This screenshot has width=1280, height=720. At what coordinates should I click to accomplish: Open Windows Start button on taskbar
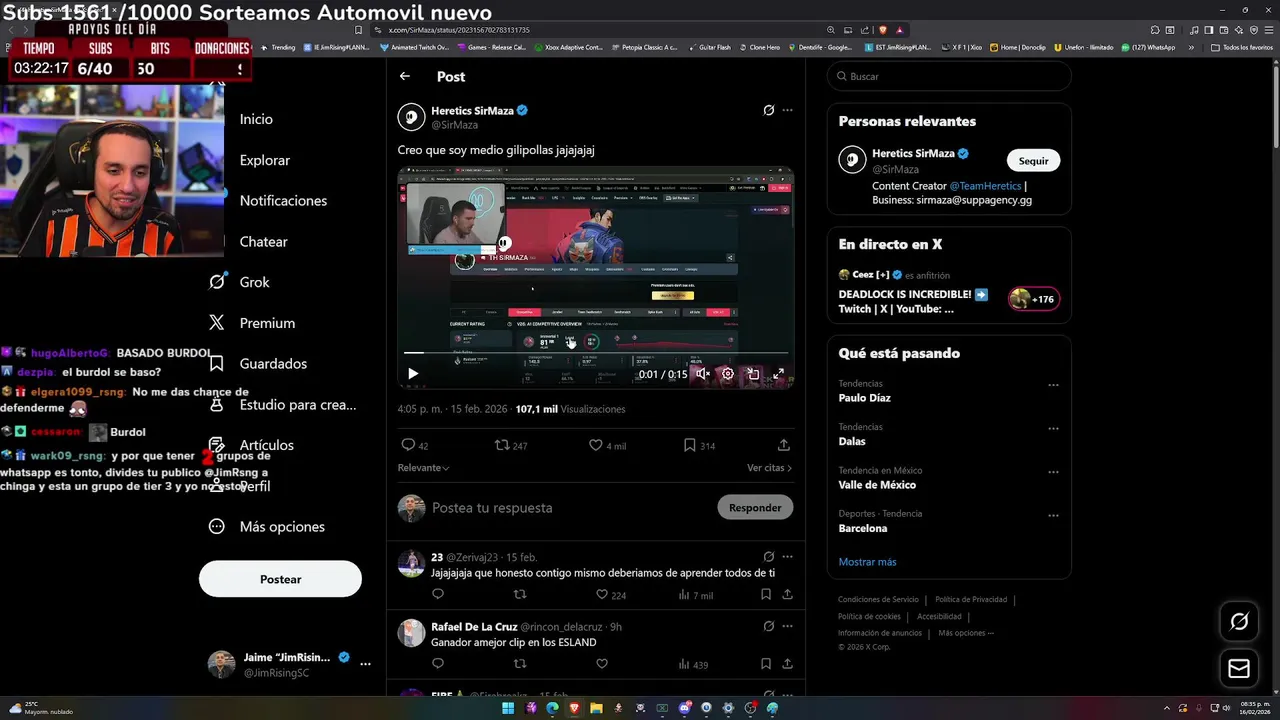tap(508, 708)
